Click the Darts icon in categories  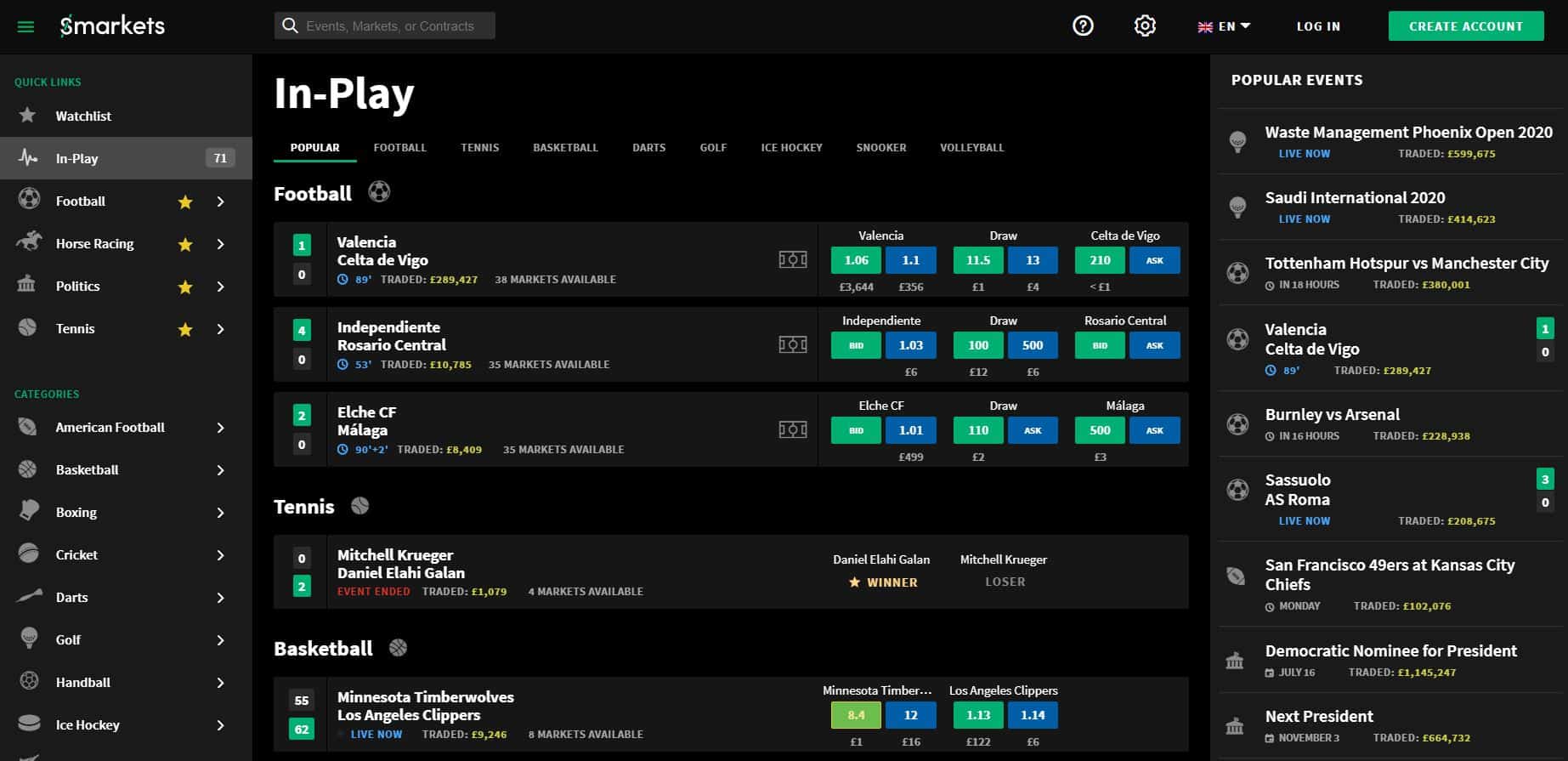point(29,596)
